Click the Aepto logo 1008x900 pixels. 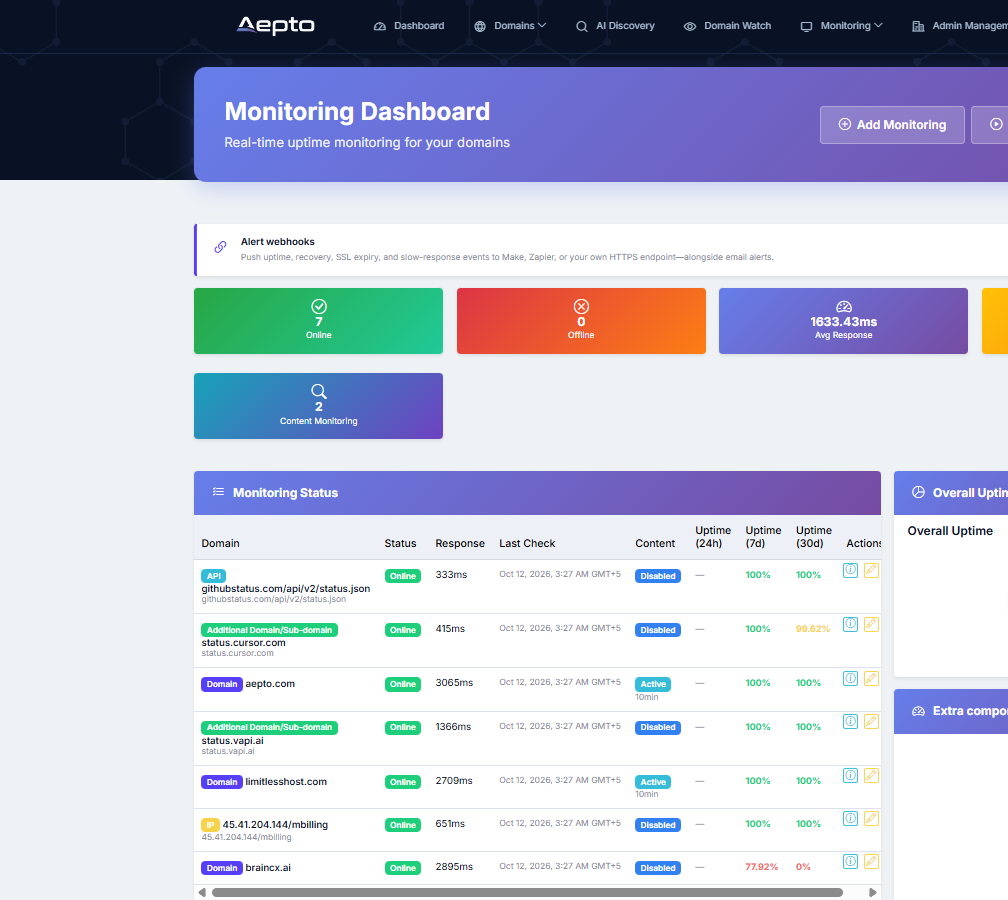coord(275,25)
